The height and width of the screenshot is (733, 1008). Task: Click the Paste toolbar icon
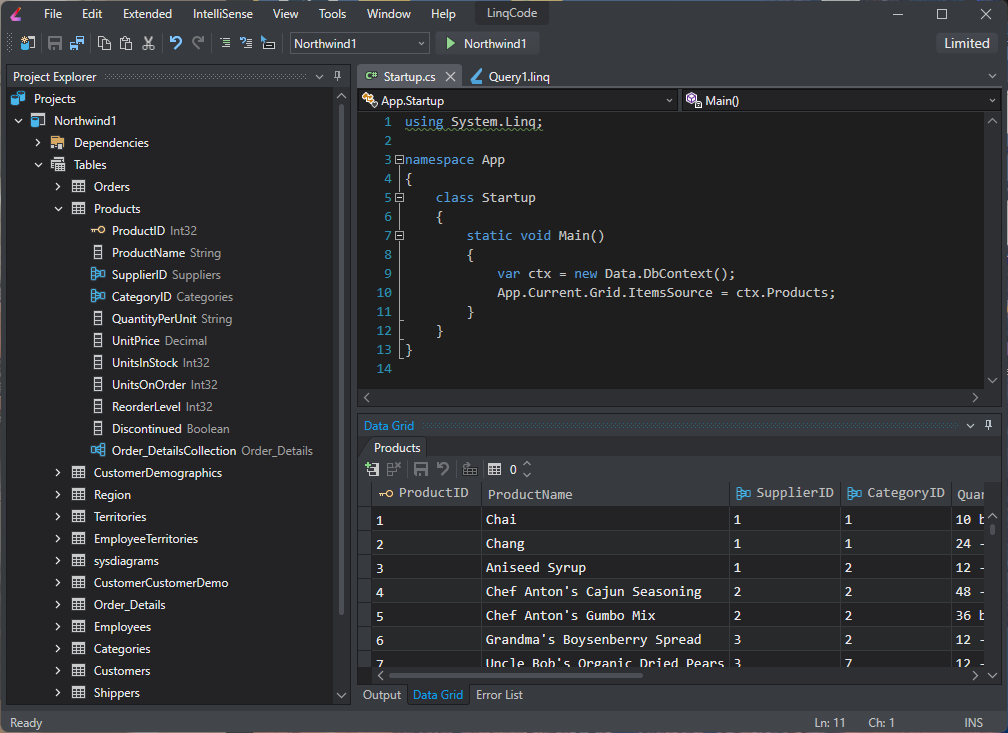[126, 43]
